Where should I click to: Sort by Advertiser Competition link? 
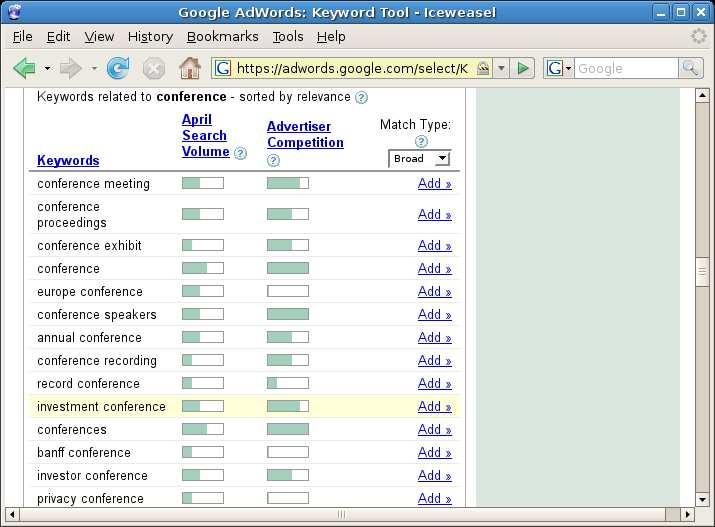click(x=305, y=134)
